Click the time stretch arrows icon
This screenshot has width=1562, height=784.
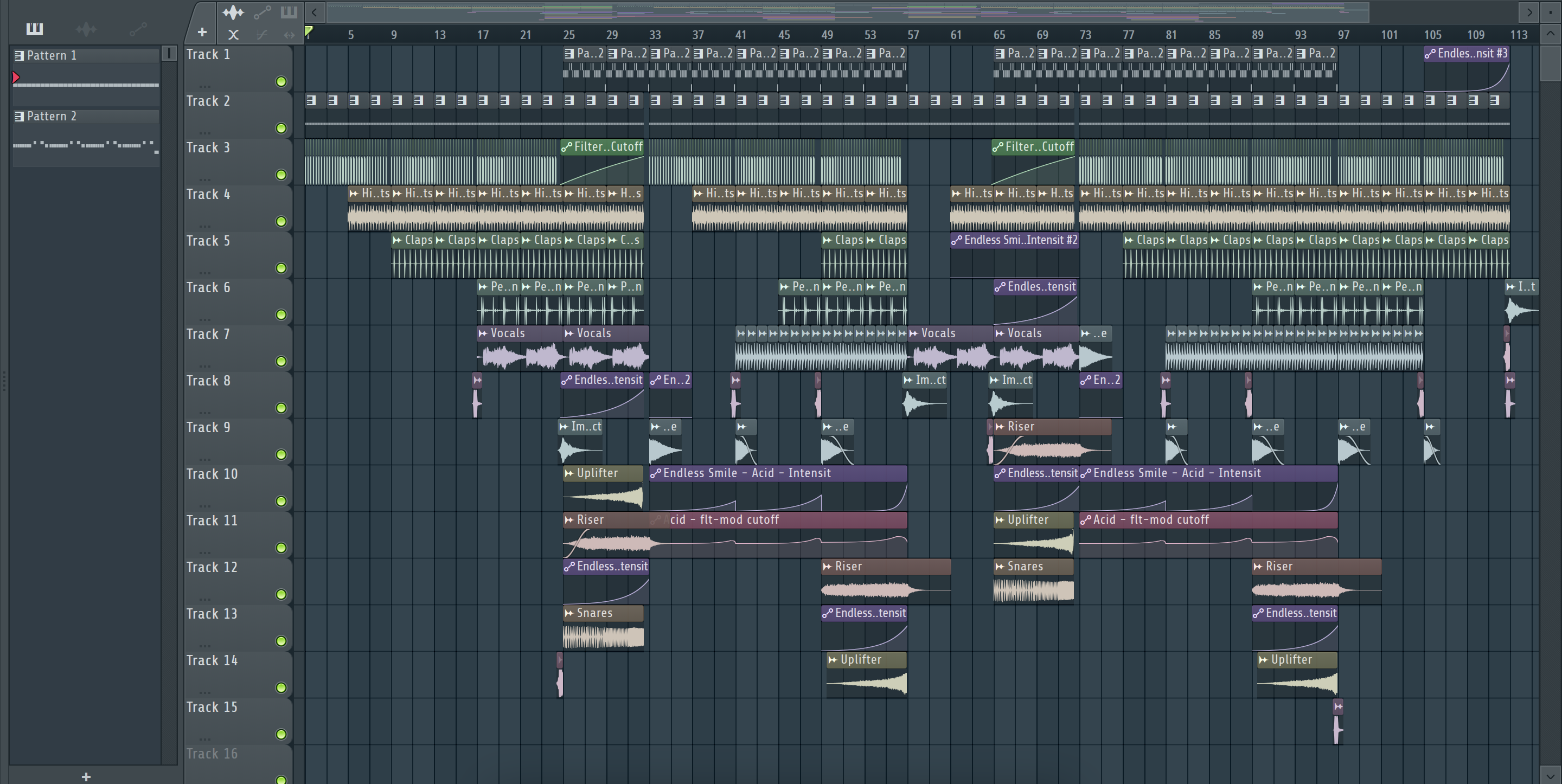click(289, 35)
